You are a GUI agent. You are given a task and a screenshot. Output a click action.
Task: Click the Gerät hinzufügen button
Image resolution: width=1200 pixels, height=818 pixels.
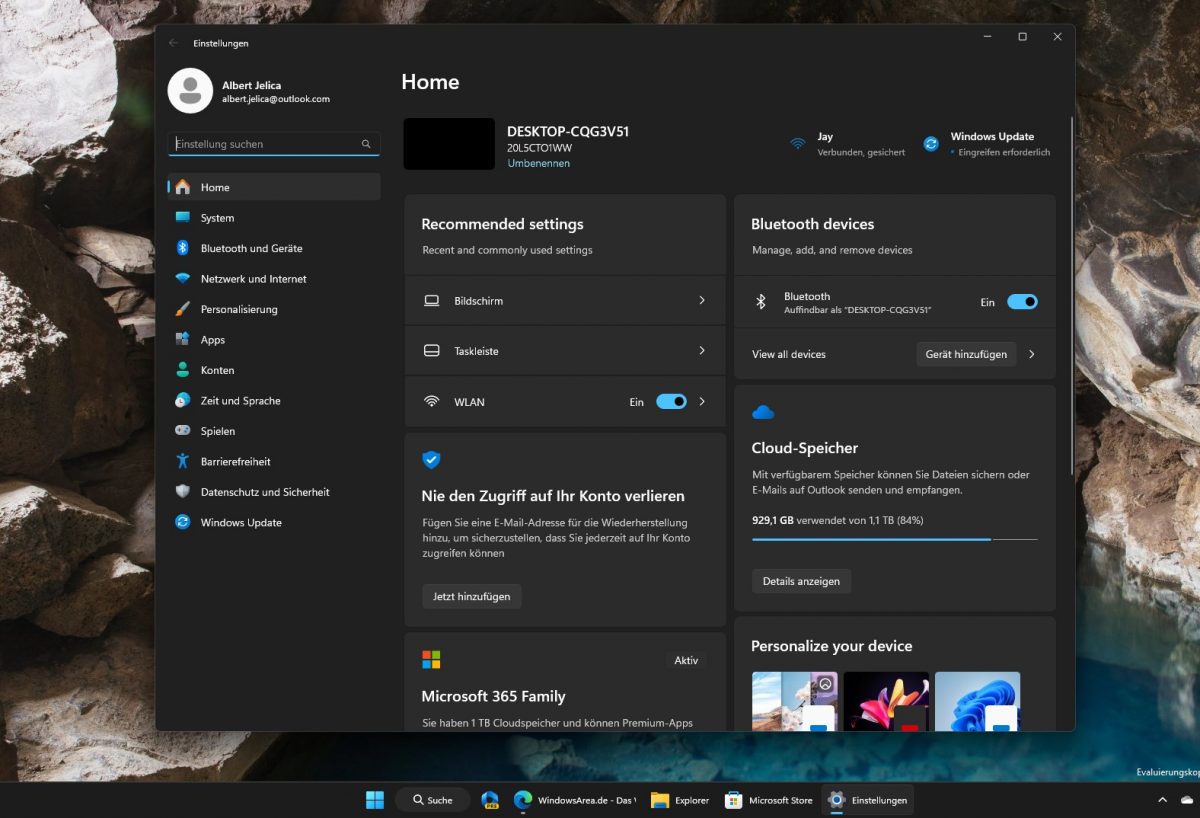pyautogui.click(x=966, y=354)
